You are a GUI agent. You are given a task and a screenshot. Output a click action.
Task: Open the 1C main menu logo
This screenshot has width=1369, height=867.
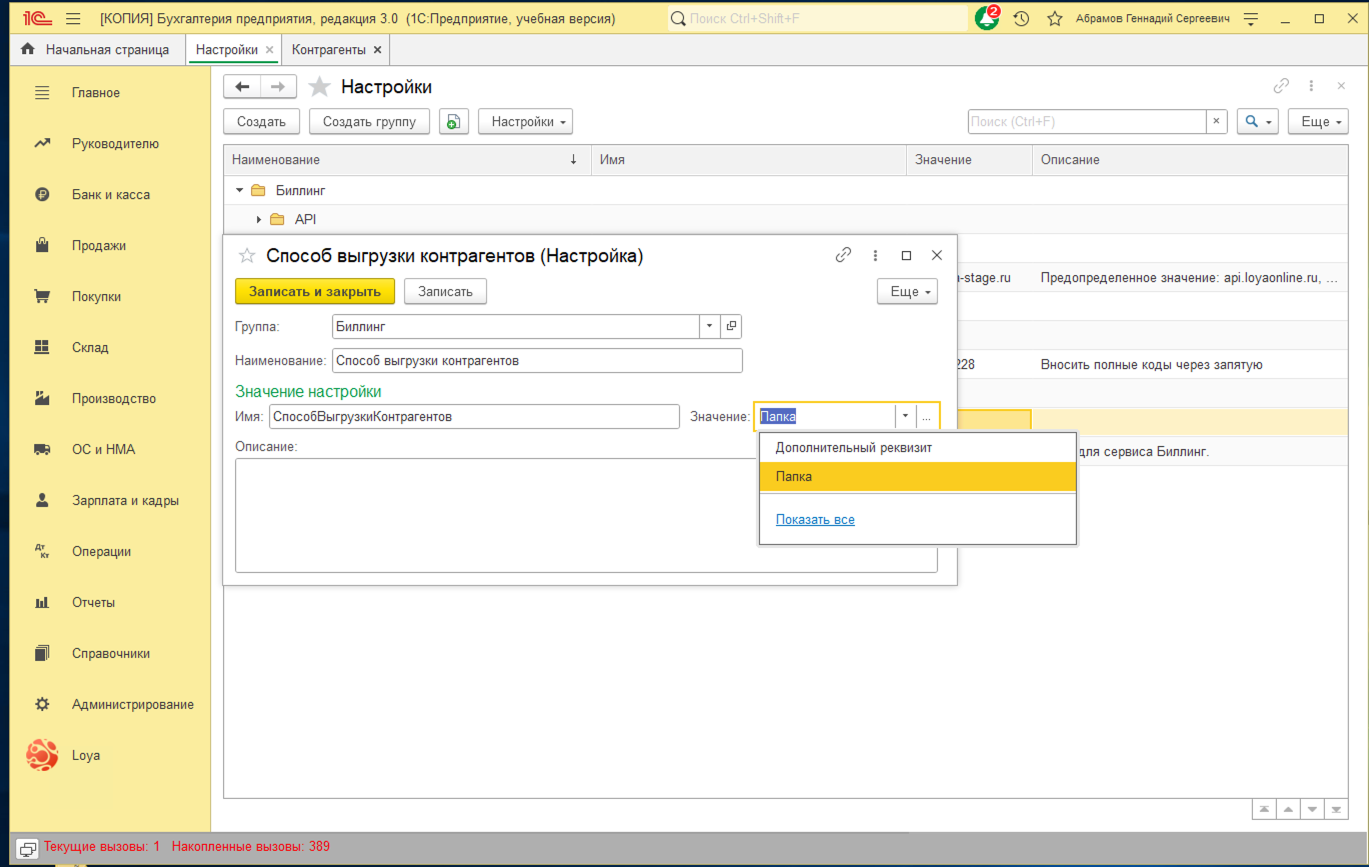click(37, 19)
